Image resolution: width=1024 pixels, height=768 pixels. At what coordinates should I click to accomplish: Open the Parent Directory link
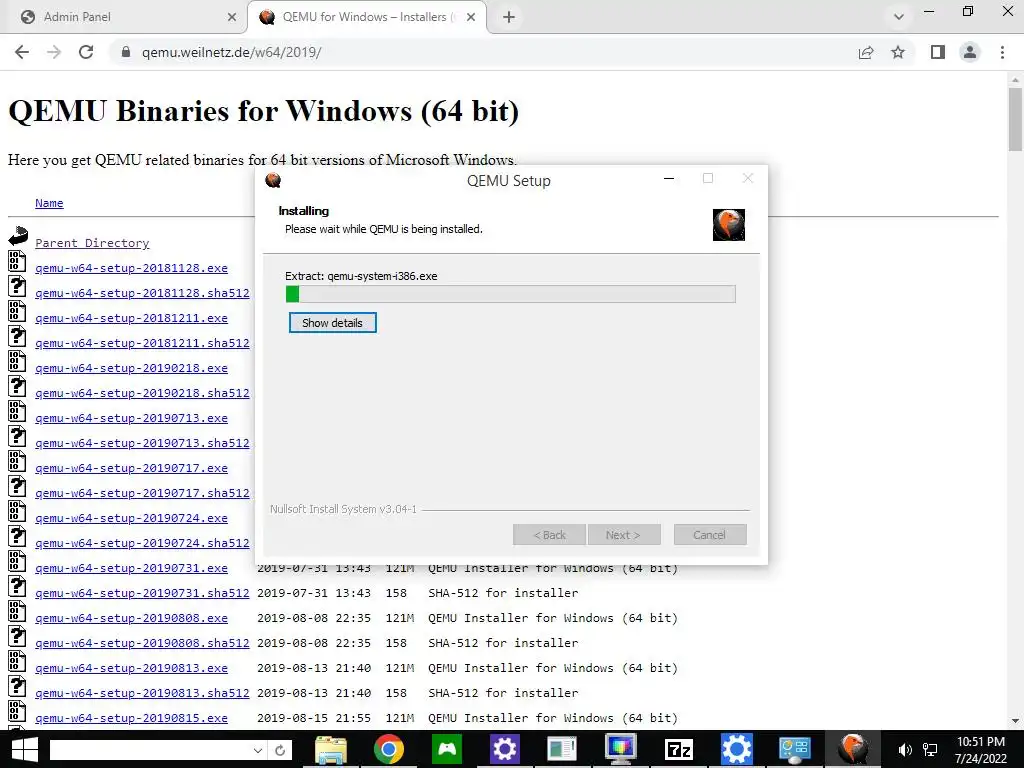pos(92,243)
